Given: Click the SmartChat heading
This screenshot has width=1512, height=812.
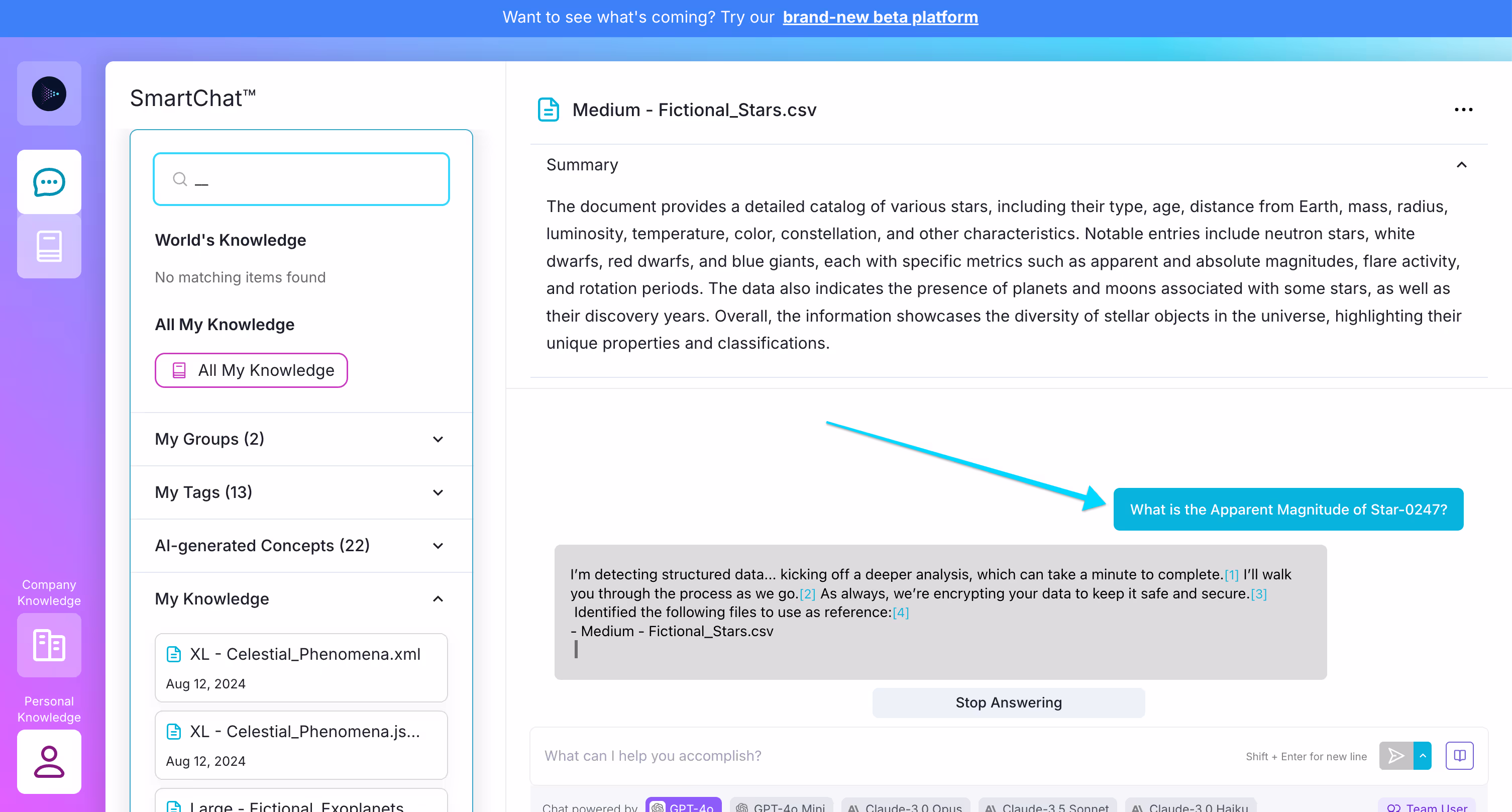Looking at the screenshot, I should pyautogui.click(x=192, y=98).
